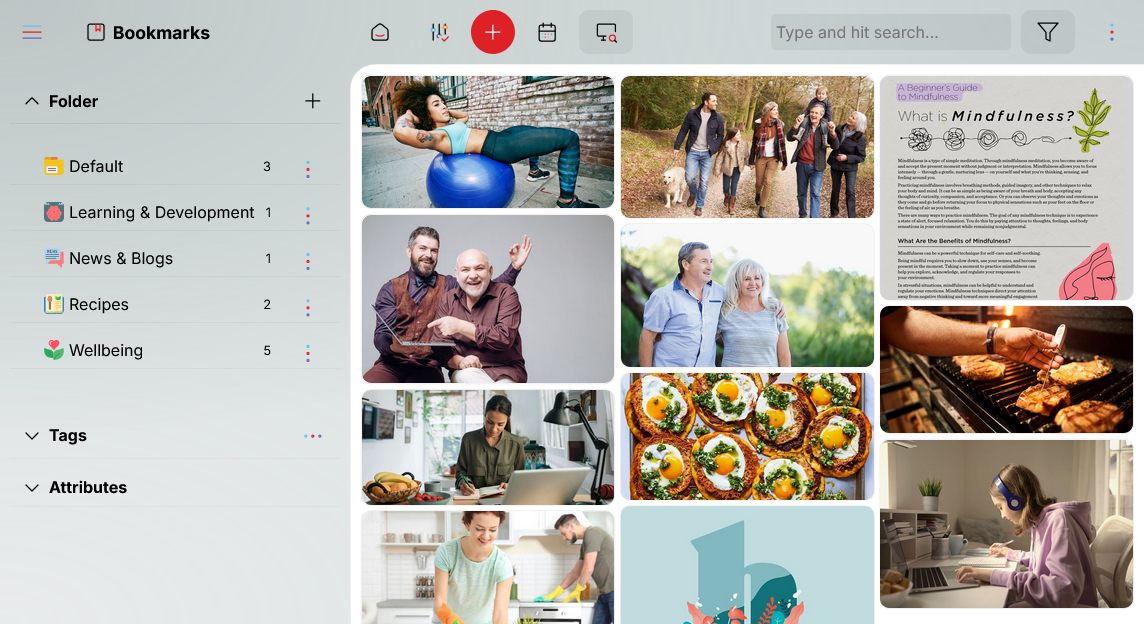Click the home icon in toolbar

pos(380,33)
